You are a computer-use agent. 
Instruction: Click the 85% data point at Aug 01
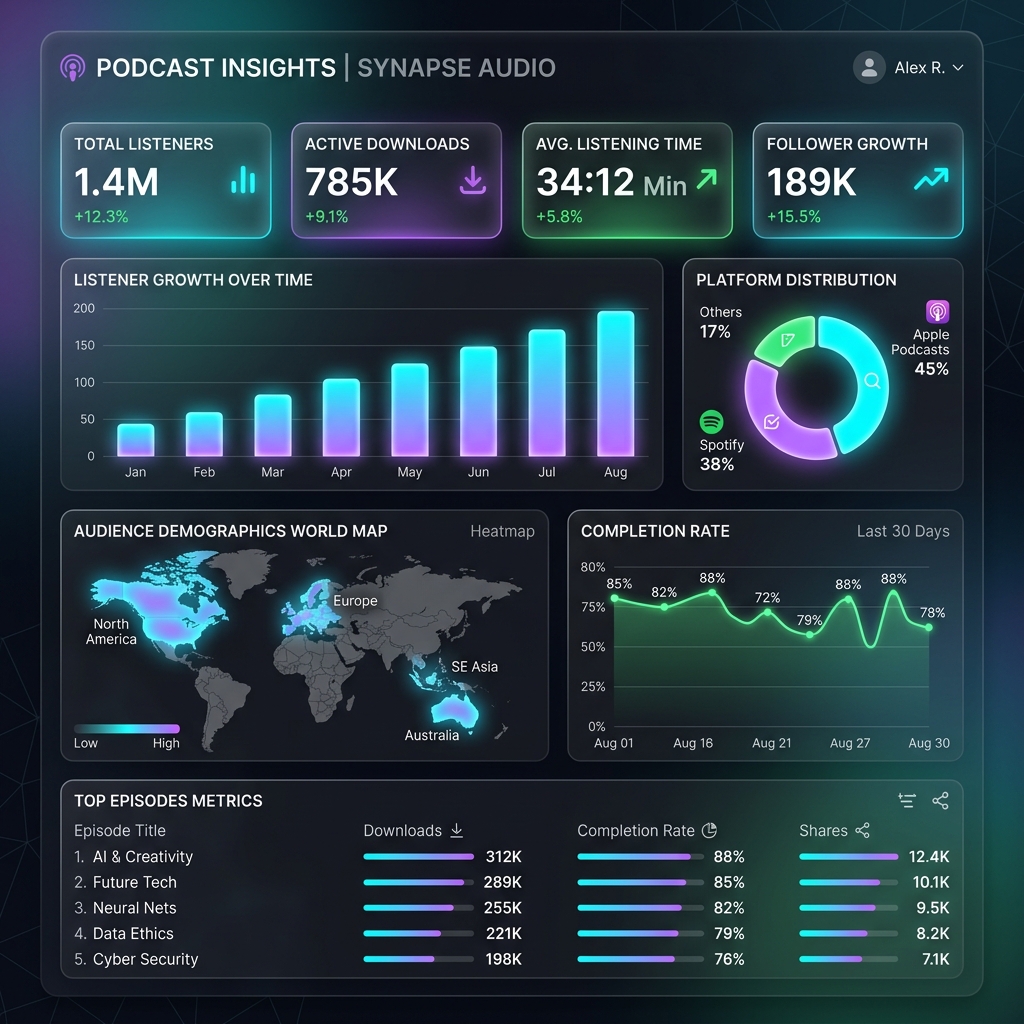(x=614, y=598)
